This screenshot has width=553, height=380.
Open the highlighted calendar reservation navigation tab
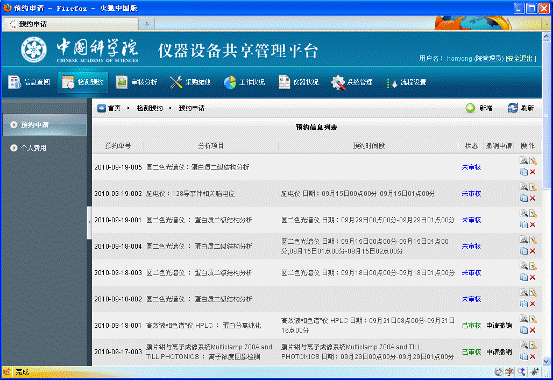click(83, 82)
